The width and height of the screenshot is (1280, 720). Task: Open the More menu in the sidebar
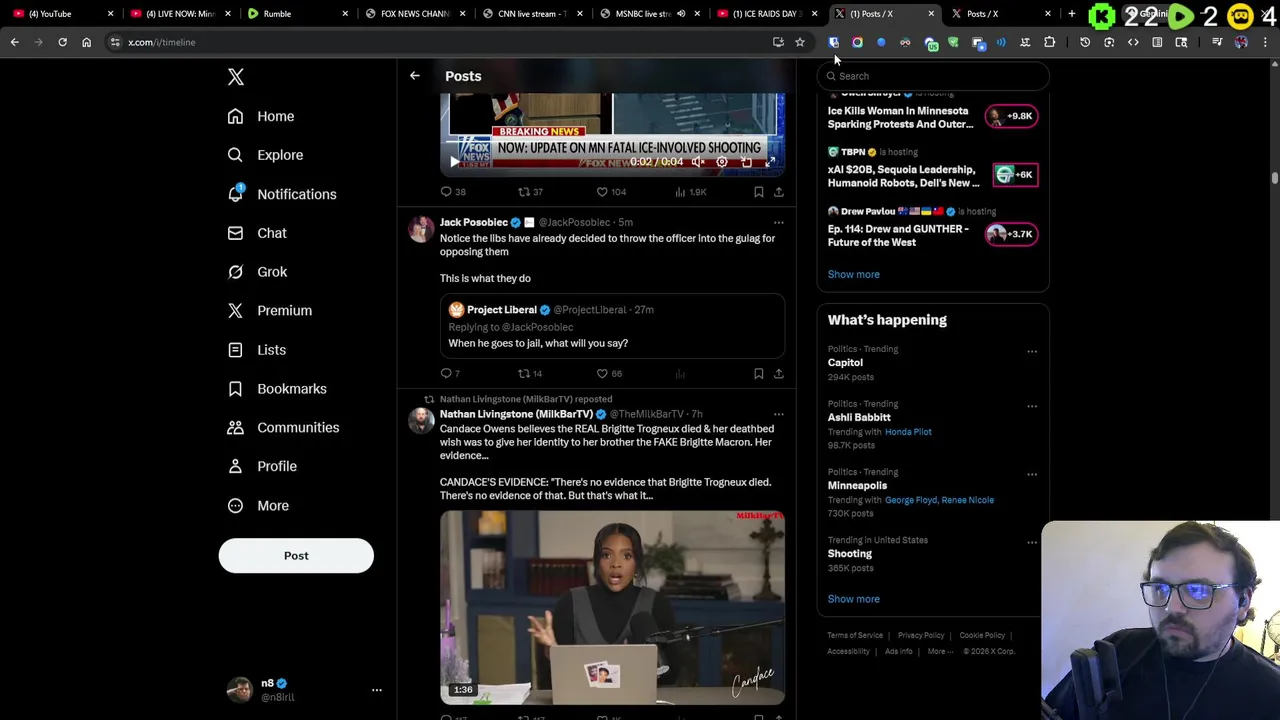[x=258, y=506]
